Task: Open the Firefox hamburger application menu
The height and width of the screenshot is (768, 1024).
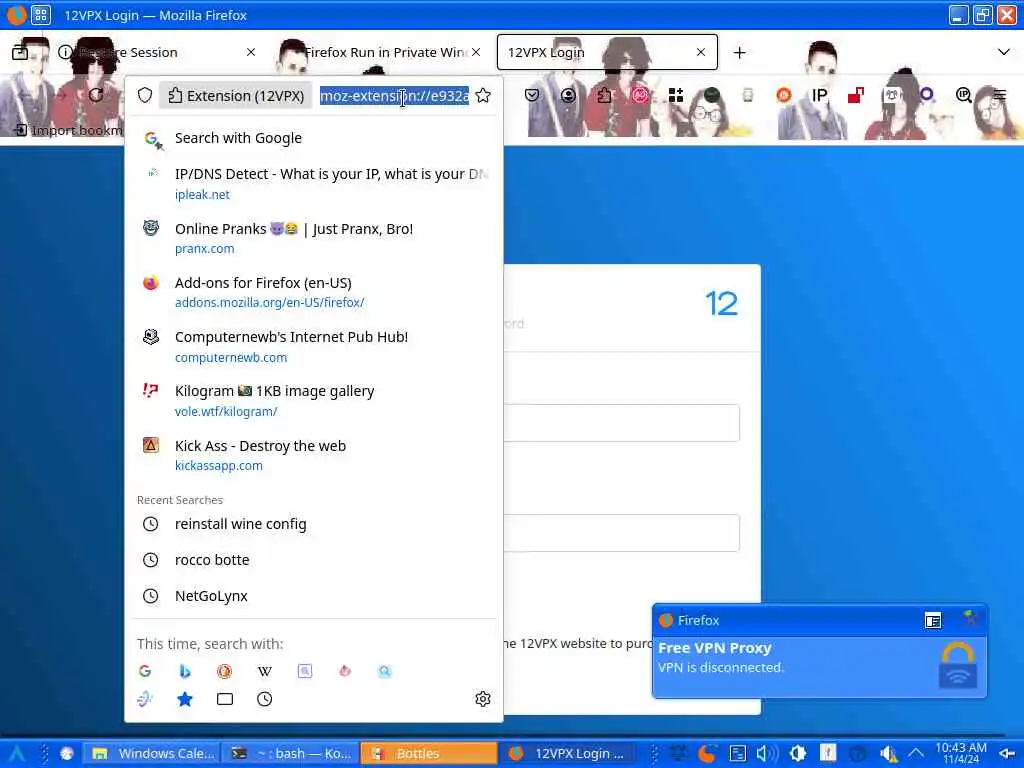Action: (x=1000, y=95)
